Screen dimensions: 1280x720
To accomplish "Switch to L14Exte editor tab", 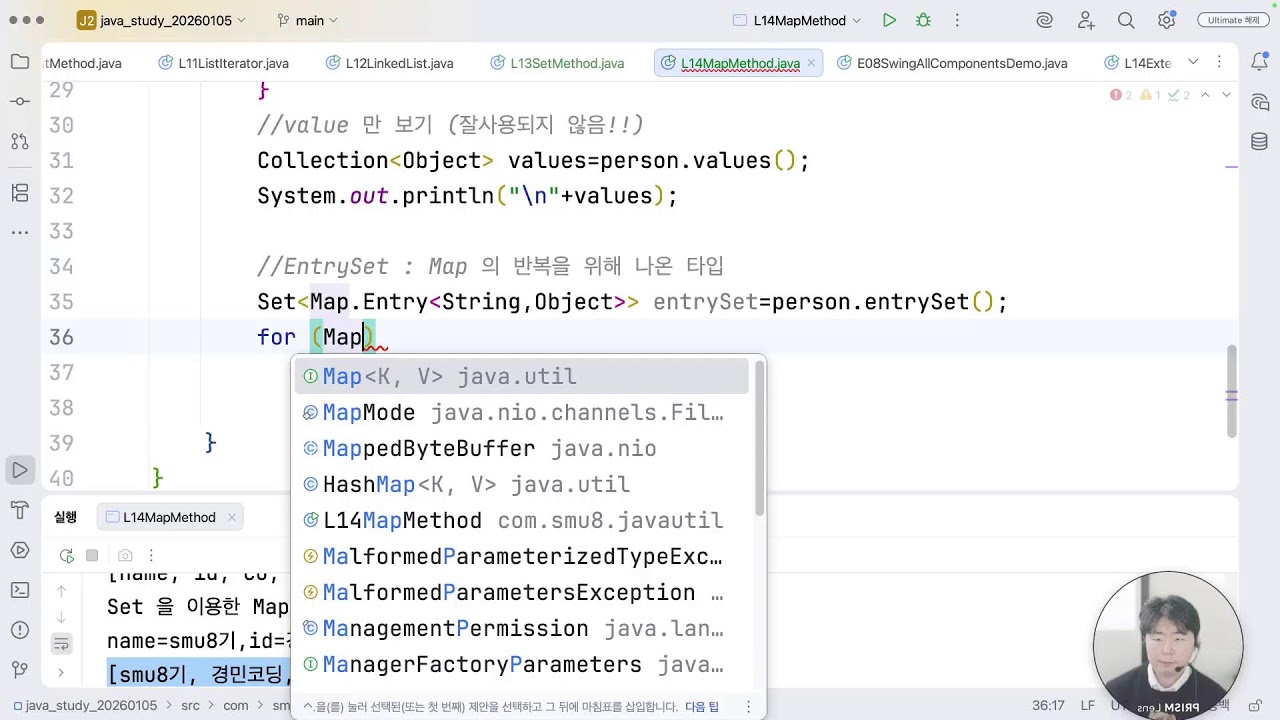I will pos(1138,63).
